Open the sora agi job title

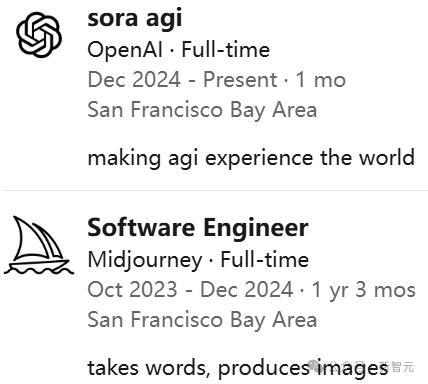click(135, 19)
